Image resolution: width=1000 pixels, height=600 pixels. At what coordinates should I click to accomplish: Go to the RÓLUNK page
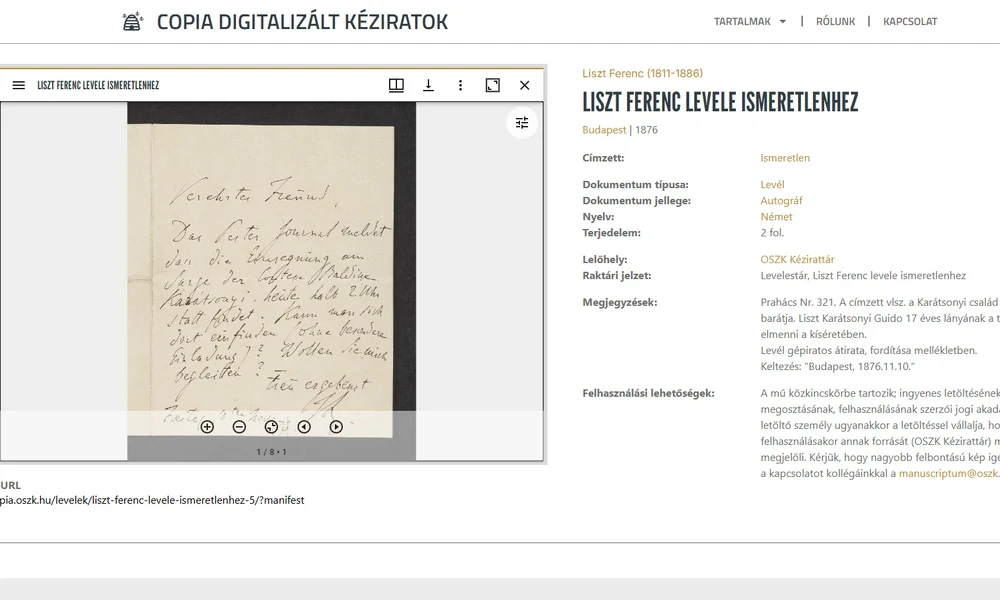pyautogui.click(x=835, y=22)
